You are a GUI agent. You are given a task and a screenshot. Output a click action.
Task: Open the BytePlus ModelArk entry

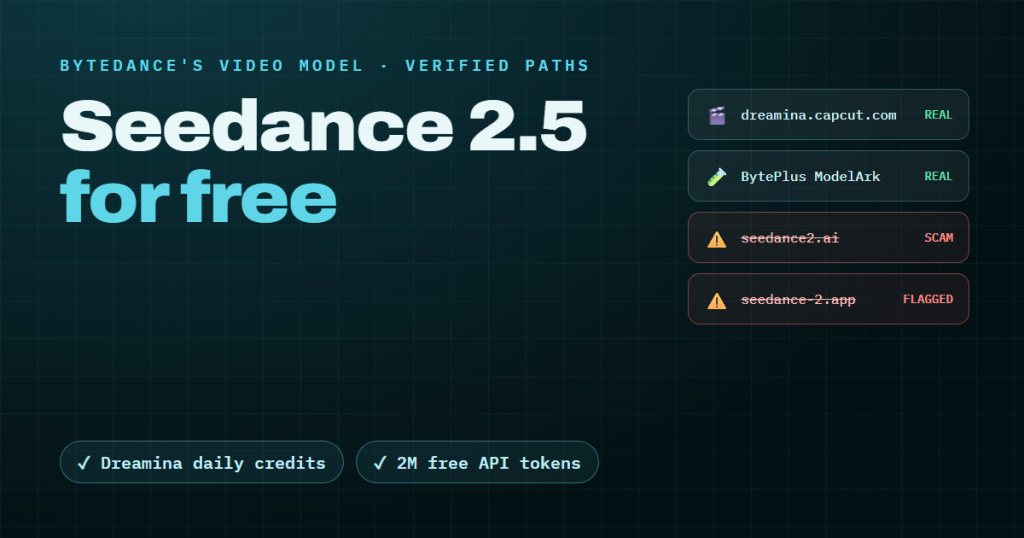click(828, 176)
